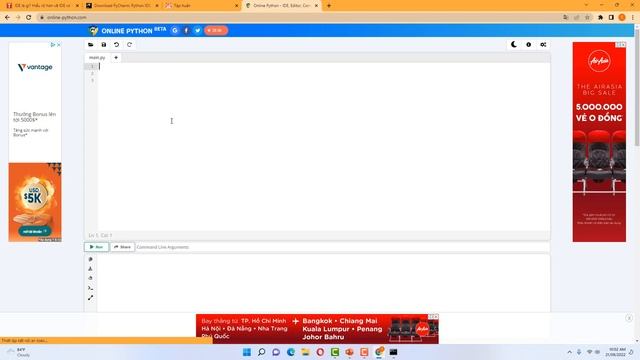
Task: Expand console with the diagonal arrows icon
Action: click(91, 298)
